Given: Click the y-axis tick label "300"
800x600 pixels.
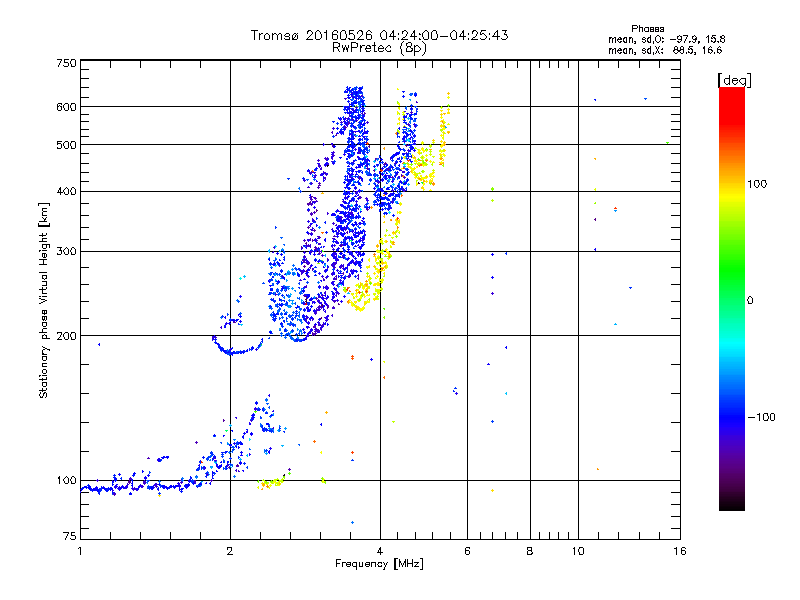Looking at the screenshot, I should 66,252.
